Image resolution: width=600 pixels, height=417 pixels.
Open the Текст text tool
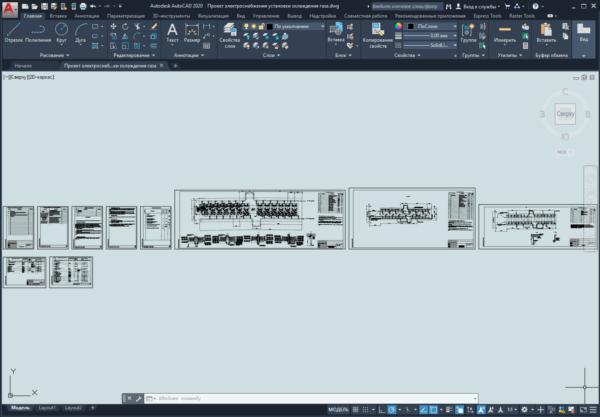click(172, 33)
